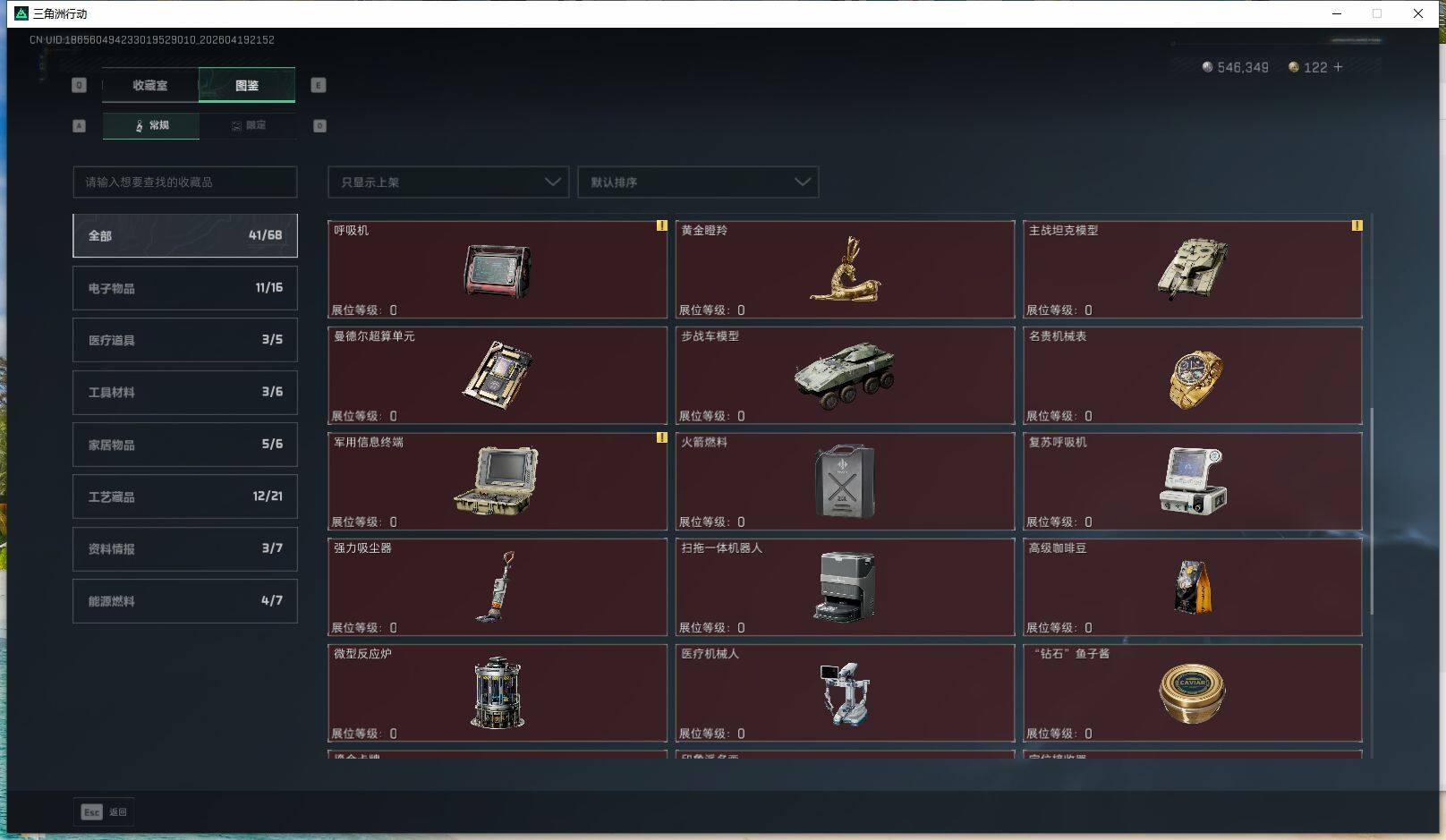This screenshot has height=840, width=1446.
Task: Click the 546,349 currency balance
Action: [1243, 67]
